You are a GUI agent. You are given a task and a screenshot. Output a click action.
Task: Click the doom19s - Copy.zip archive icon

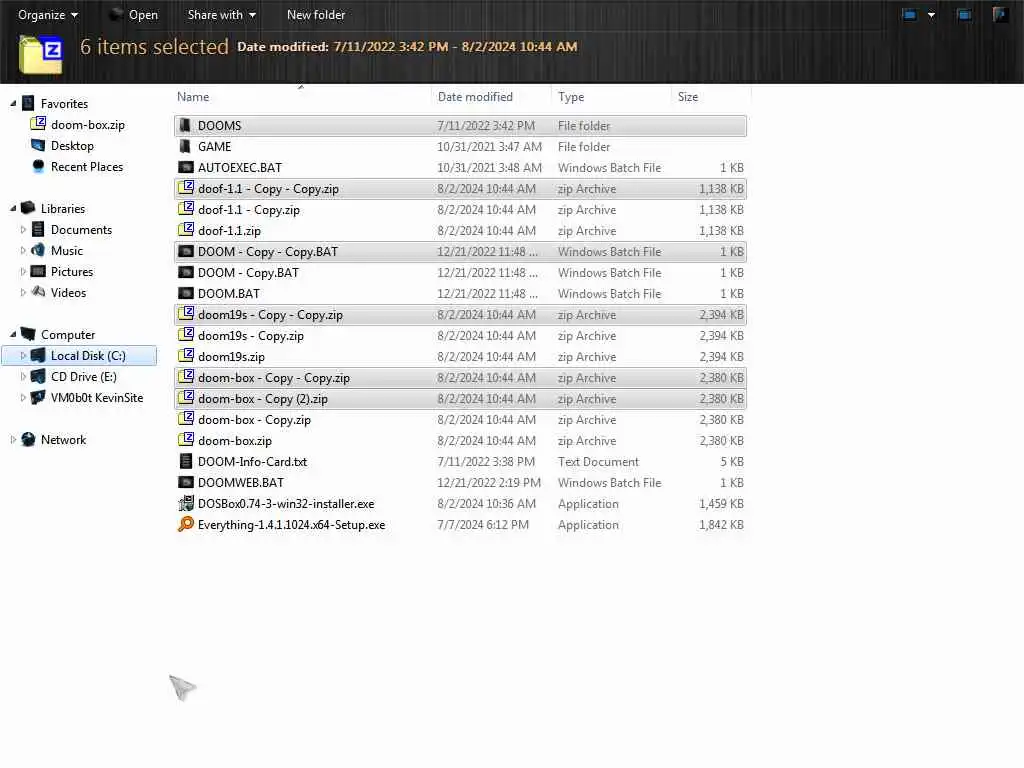pos(186,334)
